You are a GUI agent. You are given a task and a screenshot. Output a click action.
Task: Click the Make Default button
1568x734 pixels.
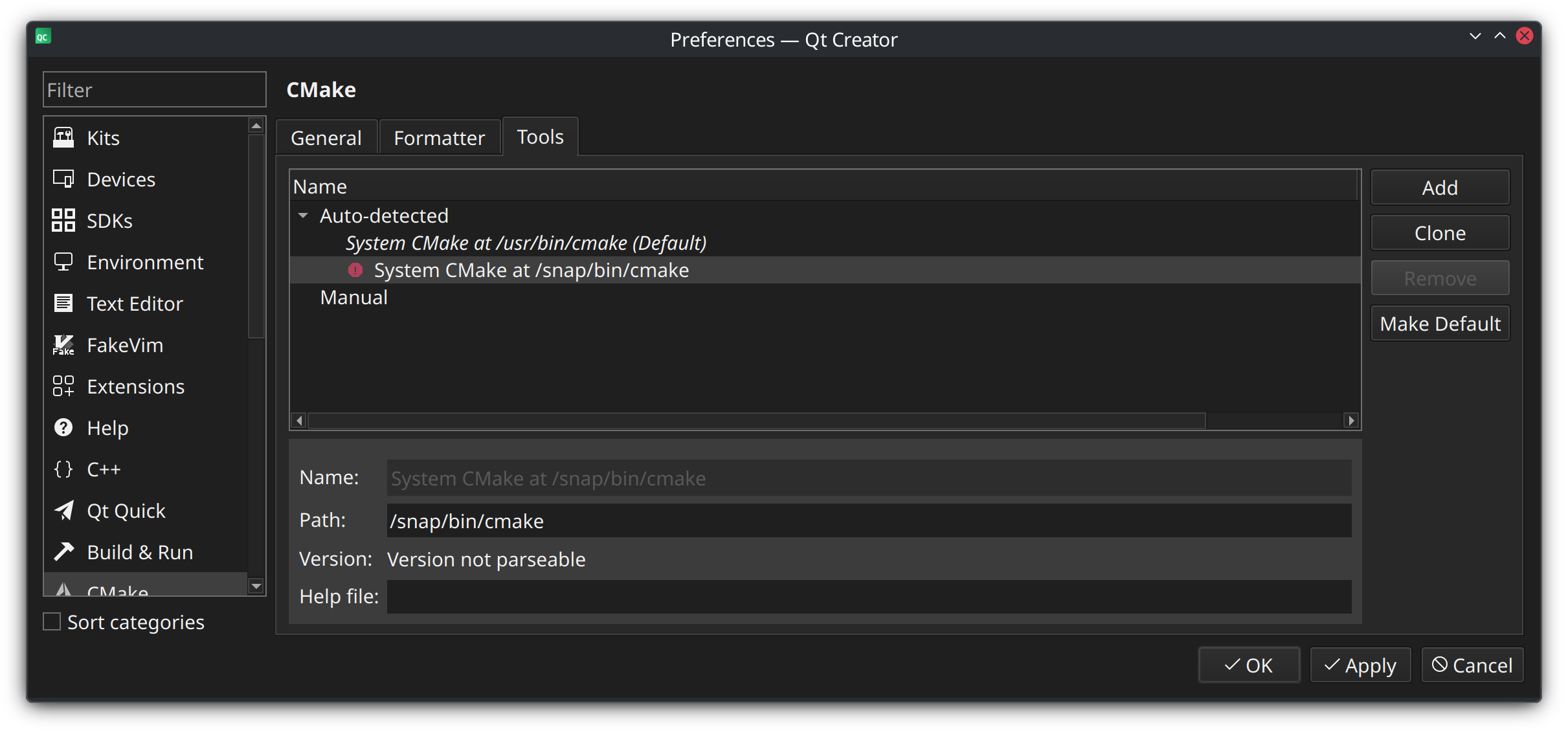[x=1440, y=324]
